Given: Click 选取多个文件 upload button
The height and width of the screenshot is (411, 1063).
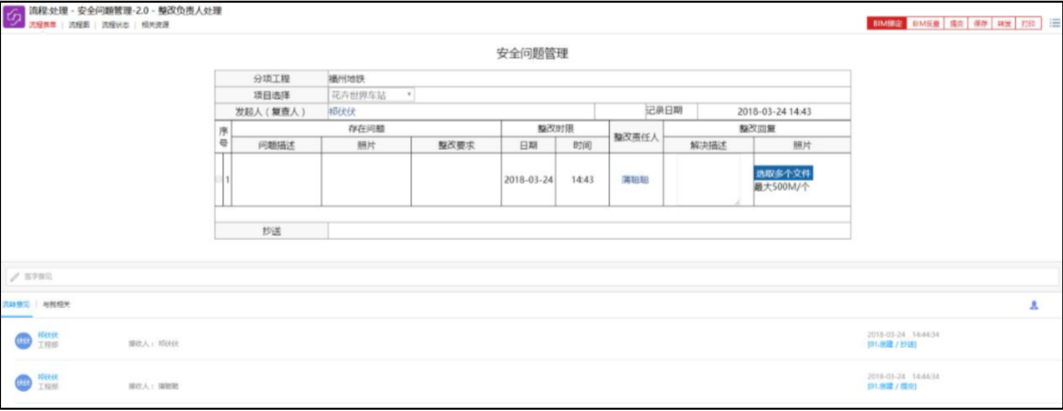Looking at the screenshot, I should coord(784,173).
